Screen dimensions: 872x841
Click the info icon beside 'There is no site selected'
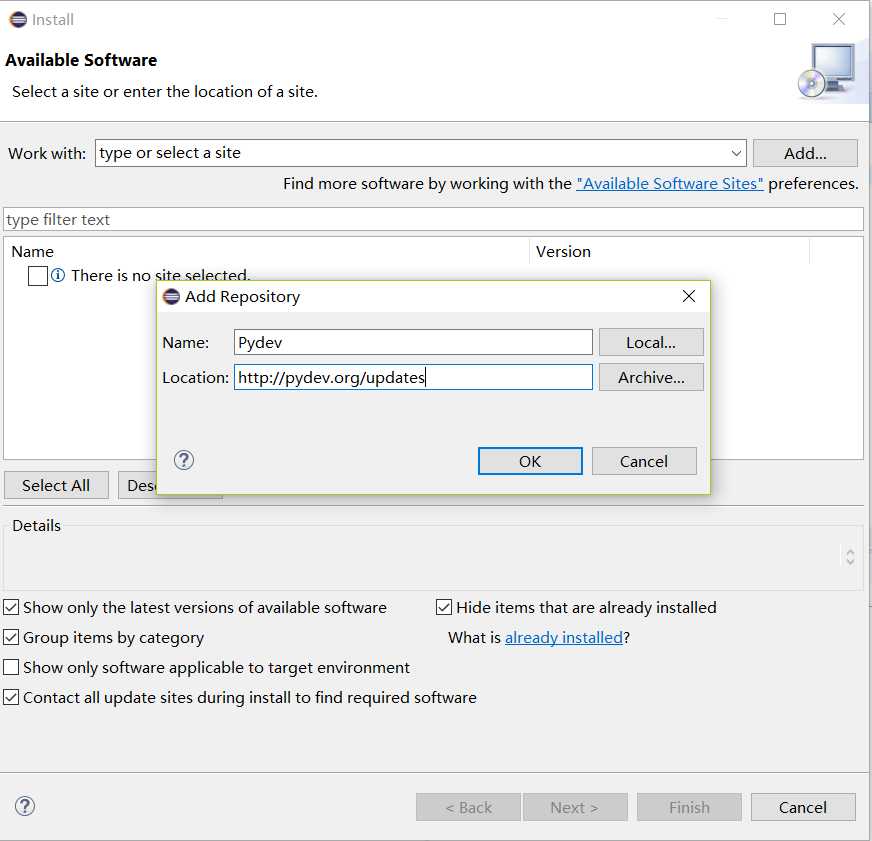click(x=58, y=275)
